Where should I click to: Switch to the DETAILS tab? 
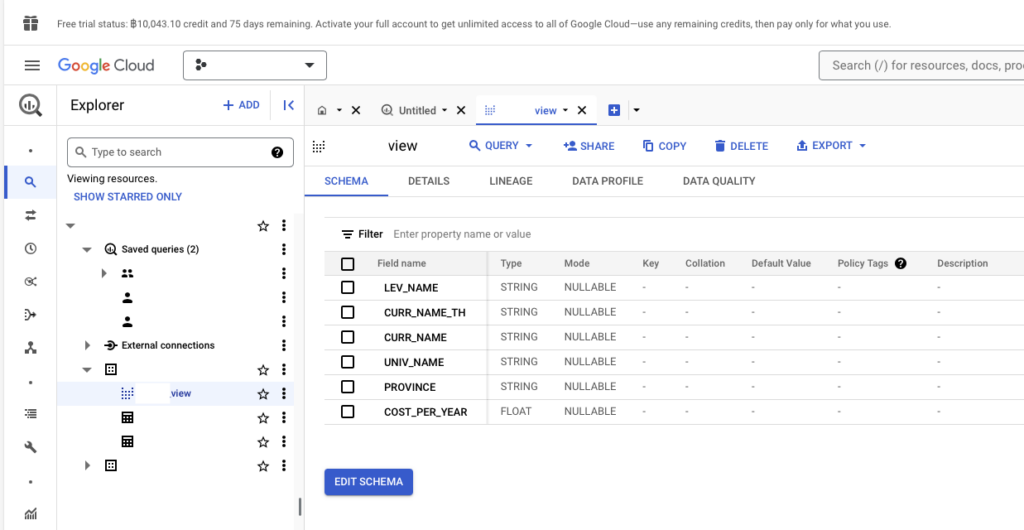[428, 181]
